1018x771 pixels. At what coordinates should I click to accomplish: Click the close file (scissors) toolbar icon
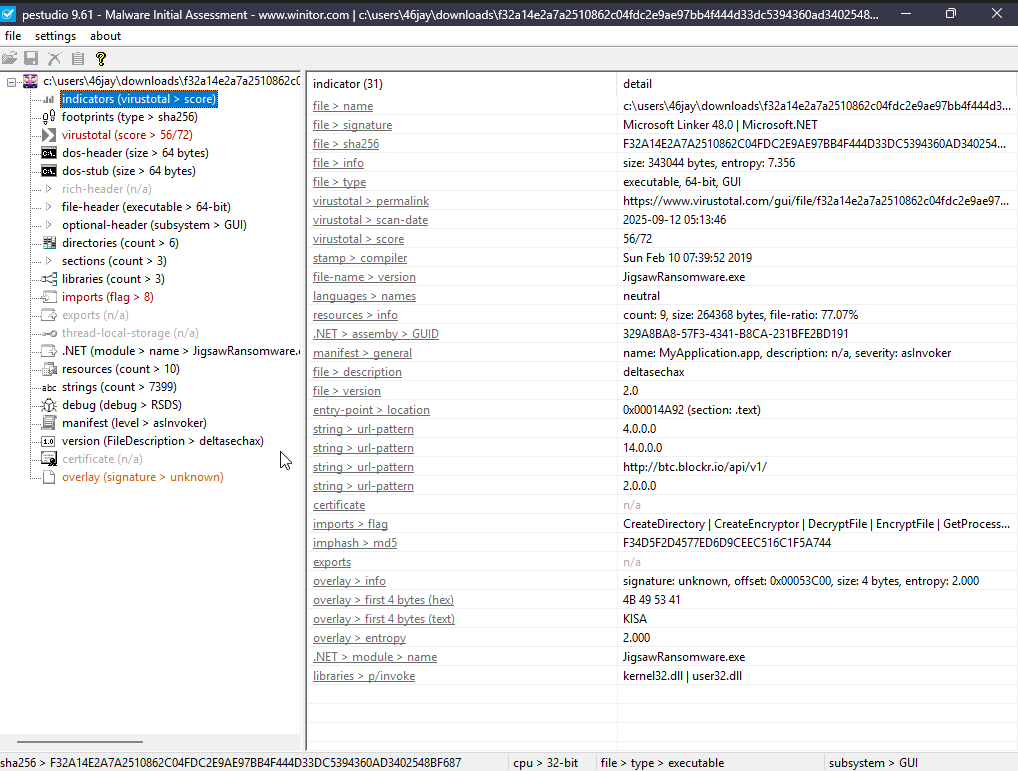(x=55, y=58)
